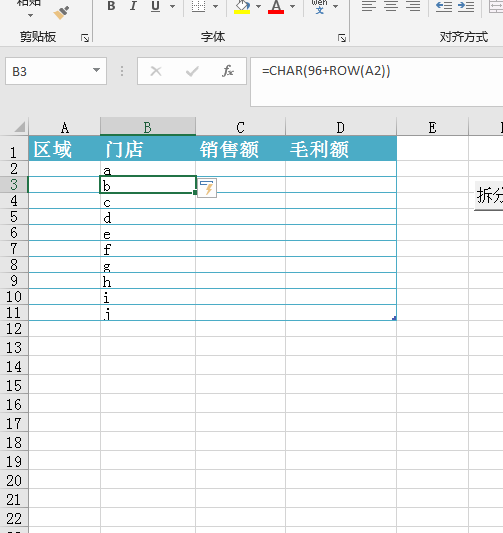Open phonetic guide dropdown arrow
The width and height of the screenshot is (503, 533).
click(x=336, y=6)
